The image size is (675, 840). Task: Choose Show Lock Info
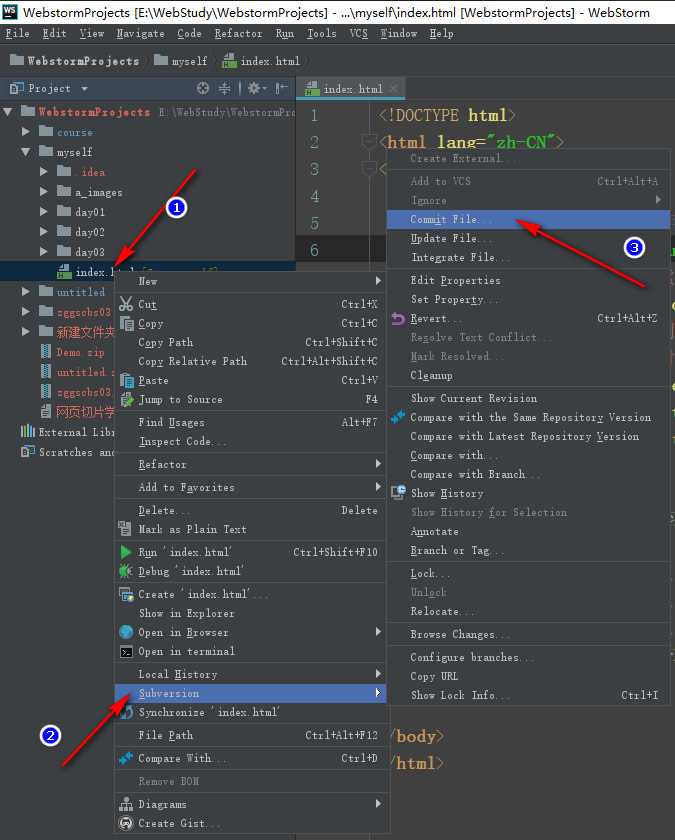(528, 695)
